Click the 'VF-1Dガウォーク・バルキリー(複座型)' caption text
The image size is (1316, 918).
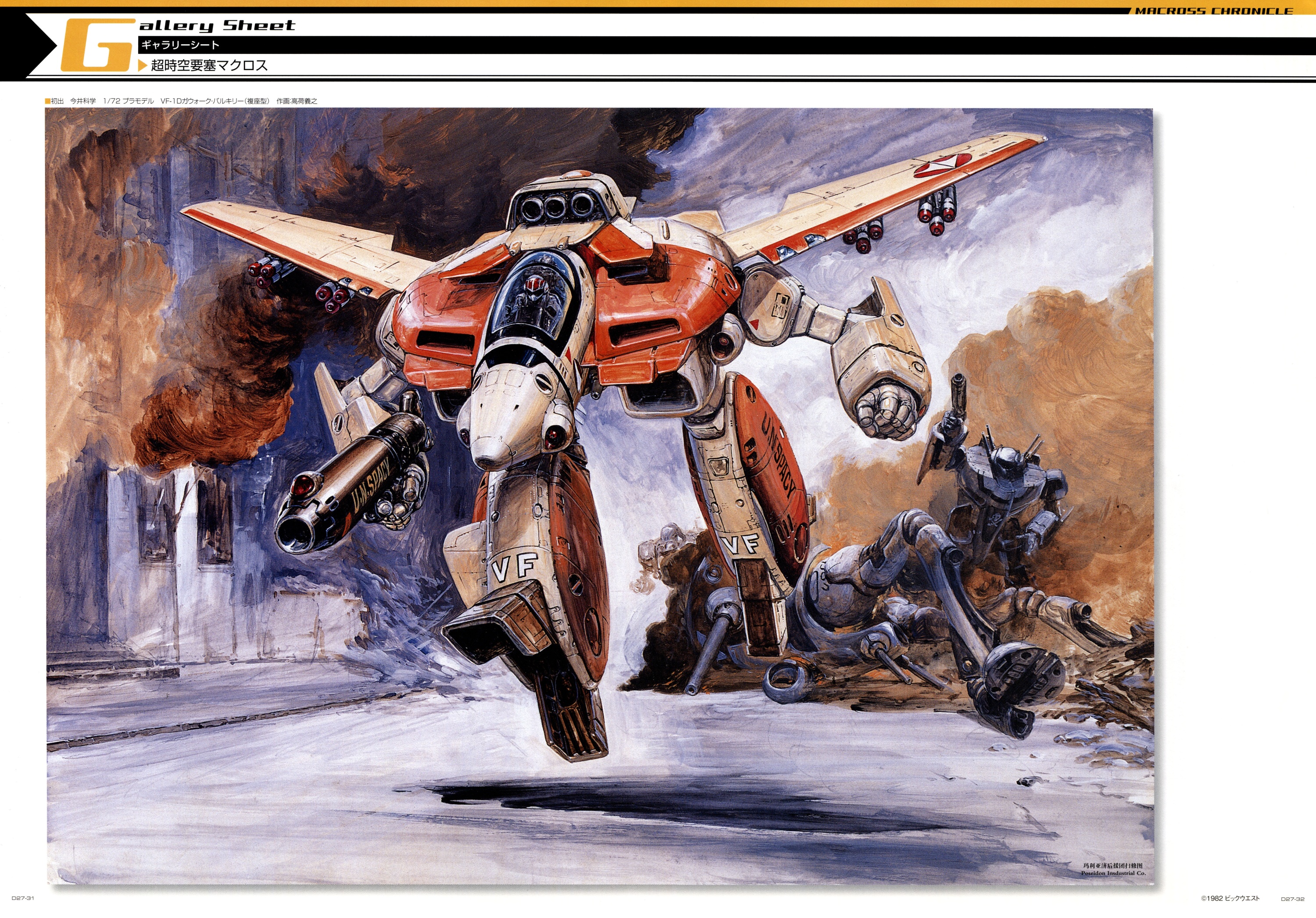[215, 101]
